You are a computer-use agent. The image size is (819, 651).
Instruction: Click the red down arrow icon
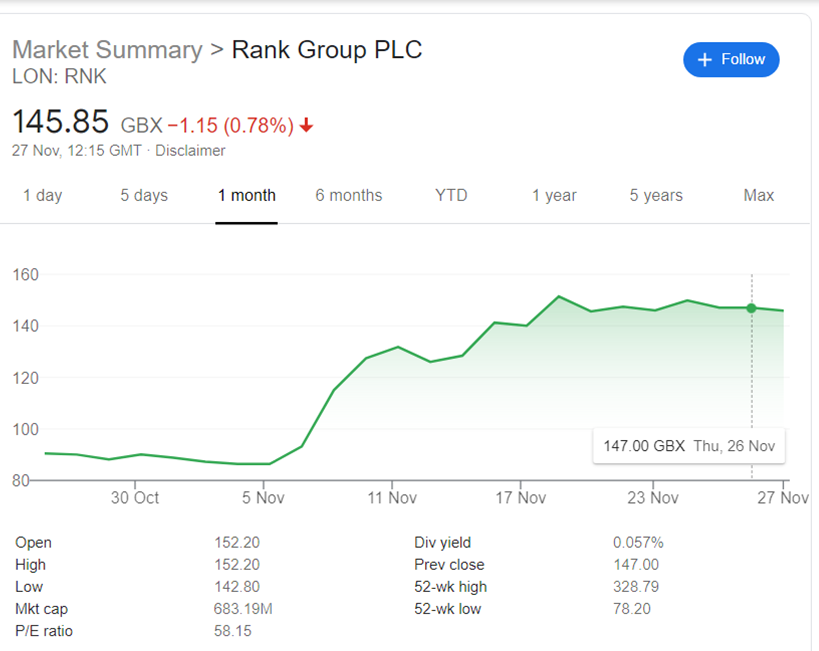(x=307, y=125)
